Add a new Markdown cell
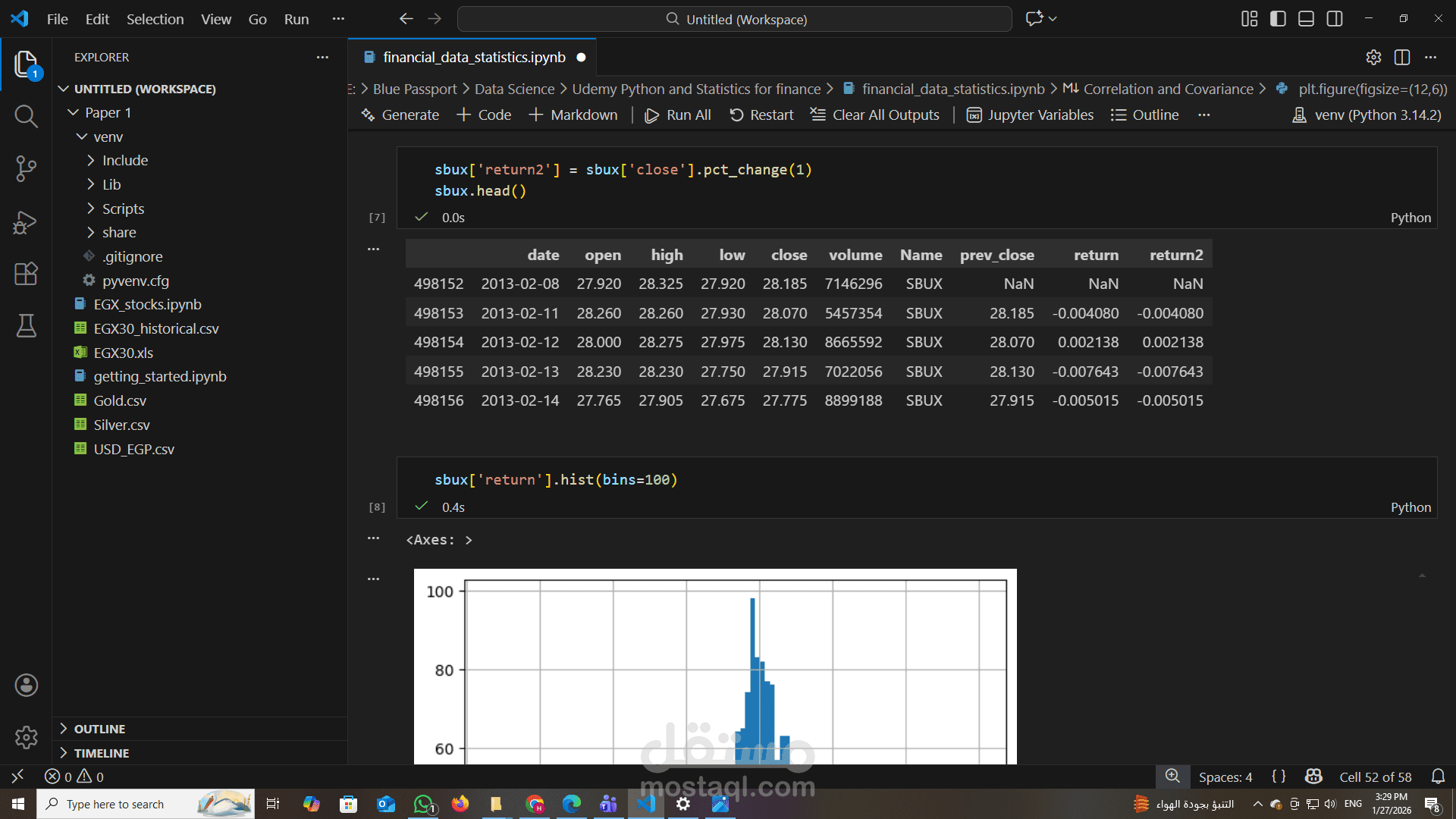Image resolution: width=1456 pixels, height=819 pixels. point(573,115)
